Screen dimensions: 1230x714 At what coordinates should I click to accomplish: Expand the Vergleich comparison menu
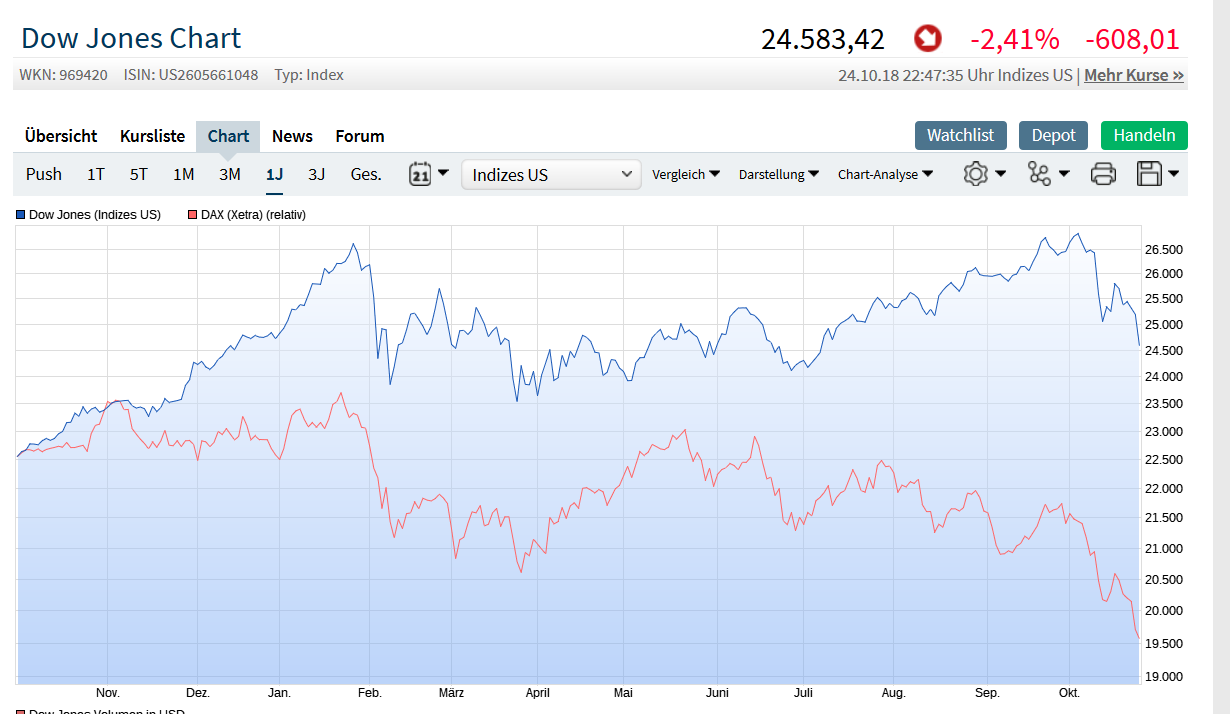[685, 174]
